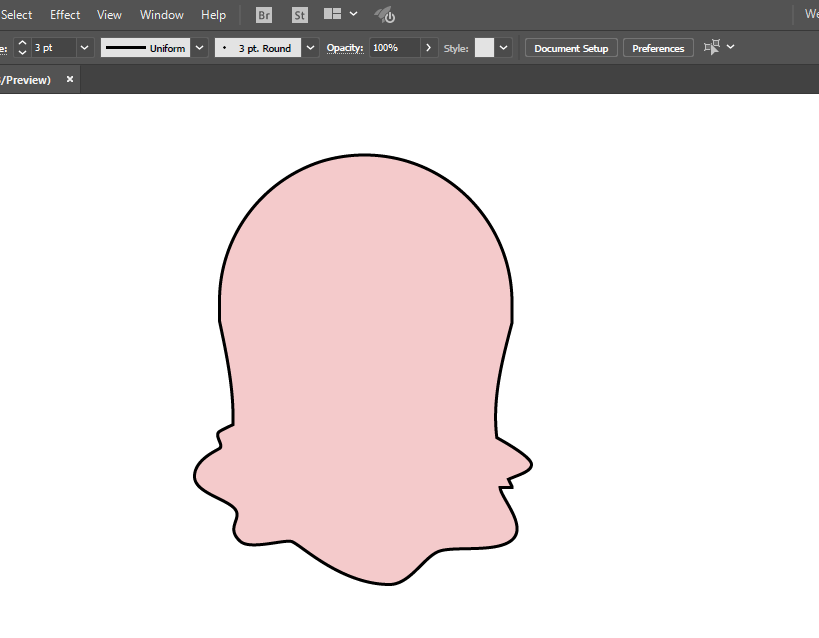Screen dimensions: 819x638
Task: Expand the 3 pt. Round brush dropdown
Action: [310, 48]
